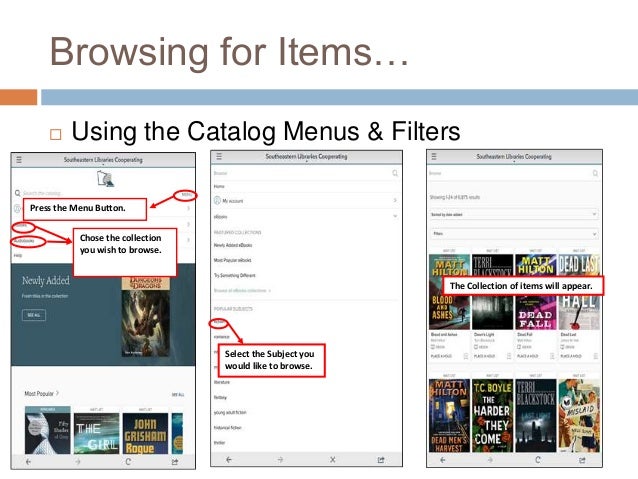Click the library logo on the home screen
This screenshot has height=479, width=638.
[x=105, y=179]
